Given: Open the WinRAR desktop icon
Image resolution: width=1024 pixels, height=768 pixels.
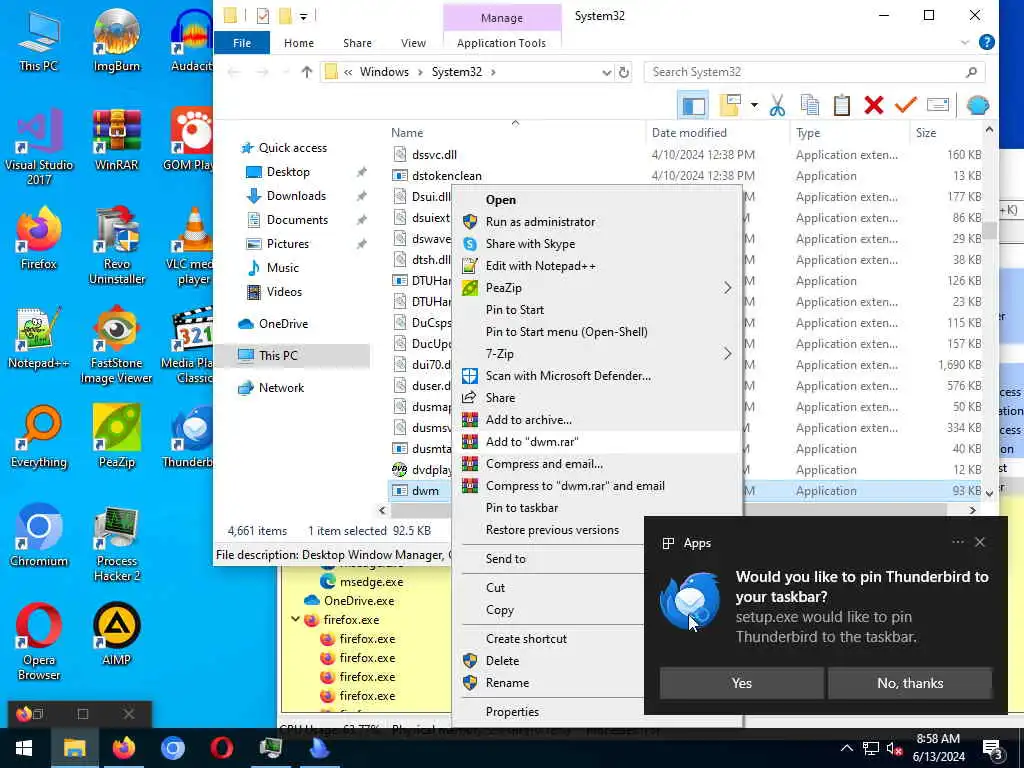Looking at the screenshot, I should point(116,140).
